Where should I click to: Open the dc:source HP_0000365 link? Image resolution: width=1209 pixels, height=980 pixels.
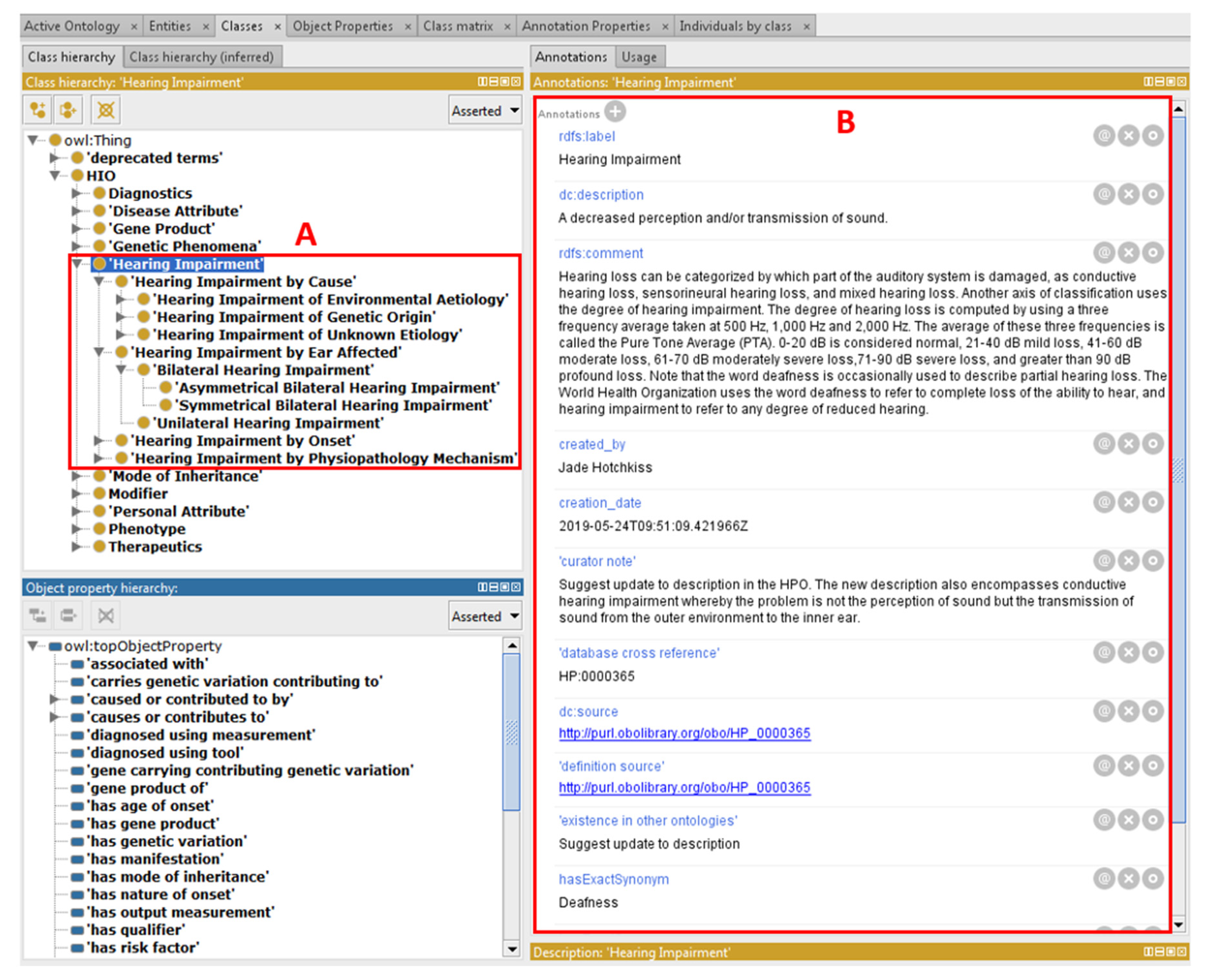684,733
